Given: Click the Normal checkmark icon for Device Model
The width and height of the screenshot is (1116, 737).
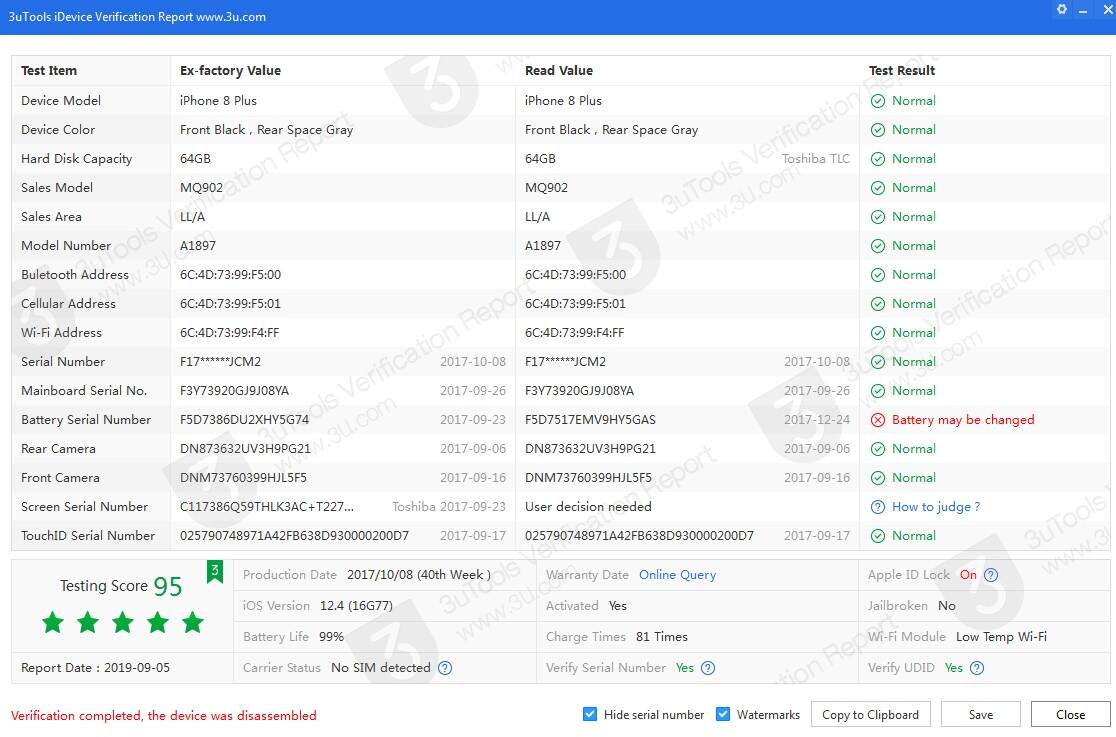Looking at the screenshot, I should (878, 101).
